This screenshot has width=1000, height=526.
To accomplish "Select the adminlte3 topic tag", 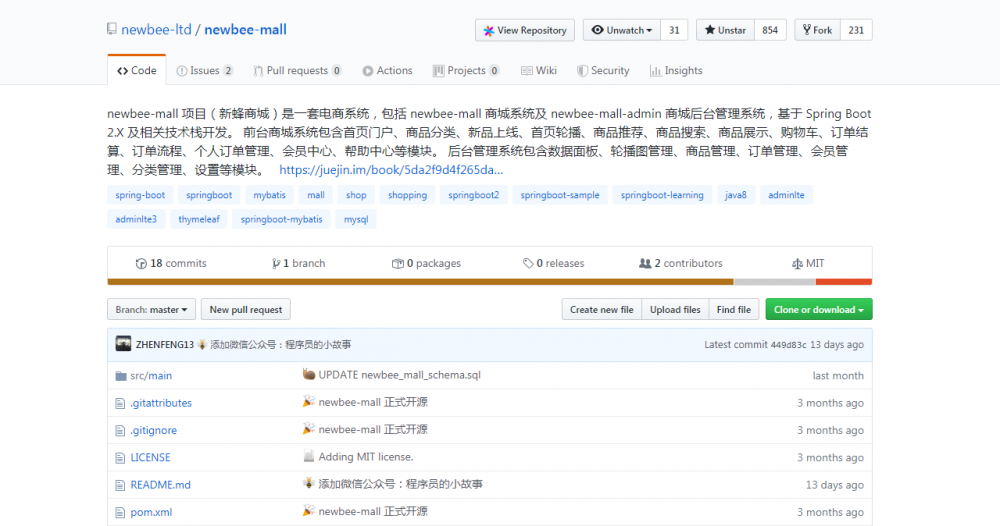I will pos(136,219).
